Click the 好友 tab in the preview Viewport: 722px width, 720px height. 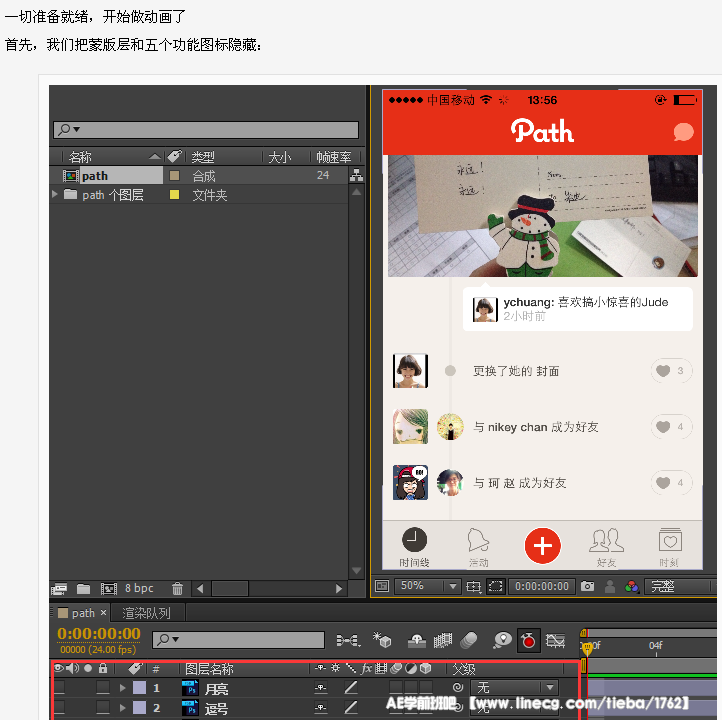[x=606, y=547]
